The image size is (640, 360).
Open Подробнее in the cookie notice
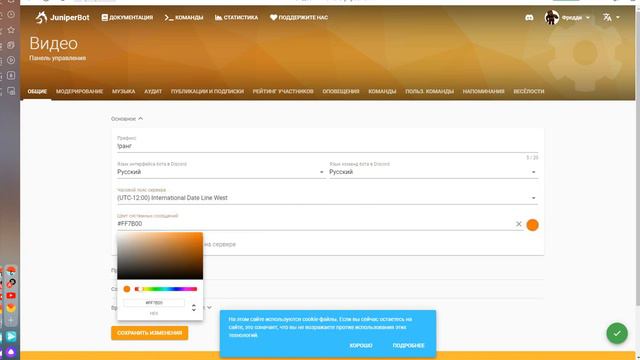click(x=408, y=345)
